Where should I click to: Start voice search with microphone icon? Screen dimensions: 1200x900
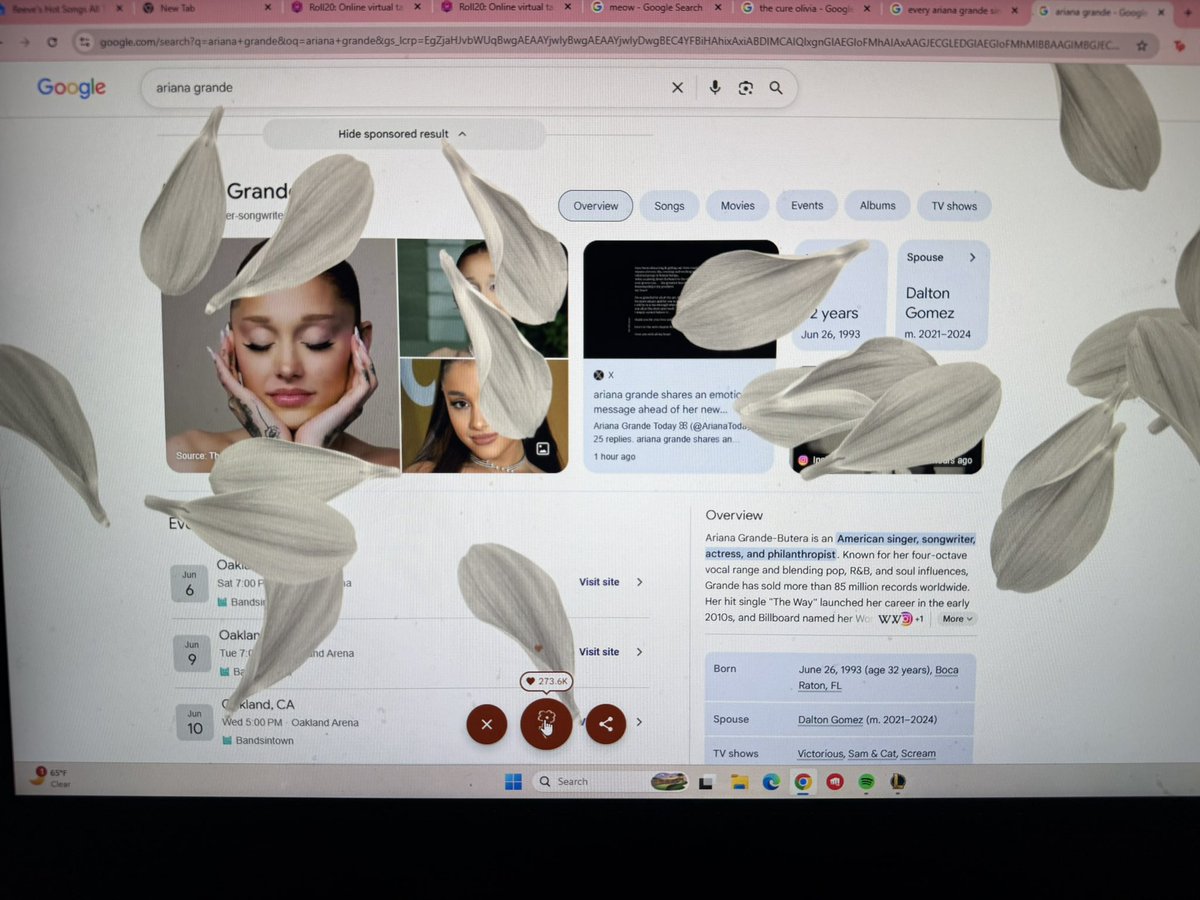click(x=715, y=88)
